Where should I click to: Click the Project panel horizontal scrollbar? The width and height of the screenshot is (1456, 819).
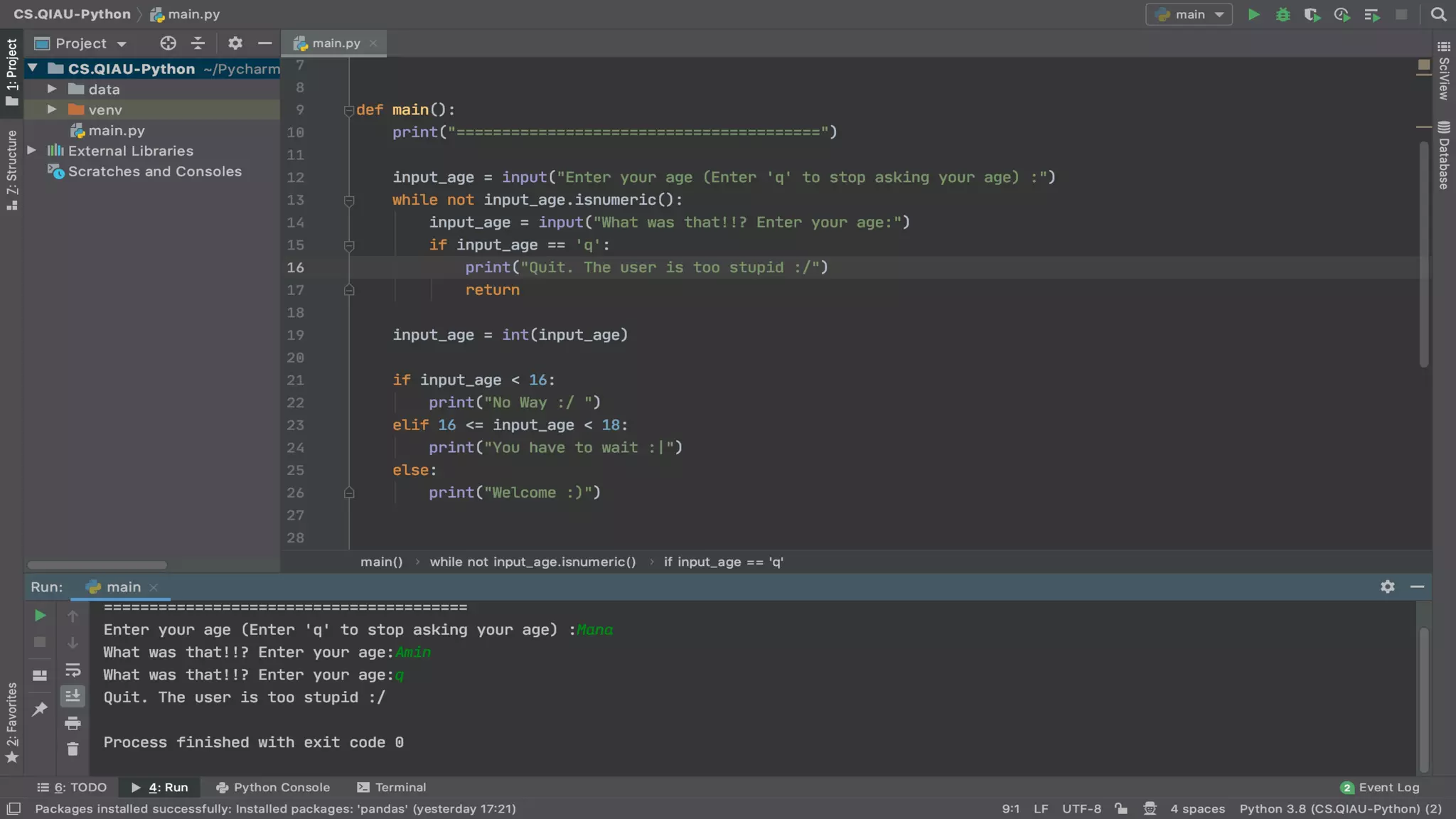(x=97, y=565)
